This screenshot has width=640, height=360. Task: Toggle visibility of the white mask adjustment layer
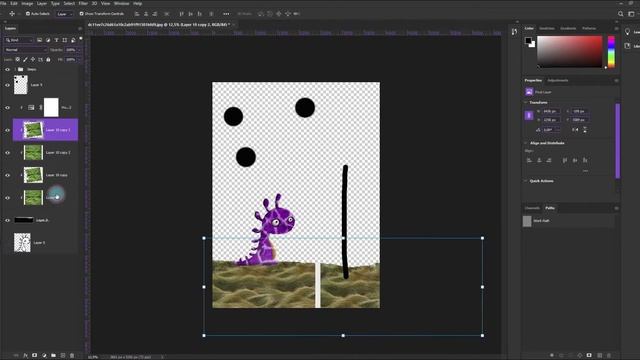[x=7, y=108]
